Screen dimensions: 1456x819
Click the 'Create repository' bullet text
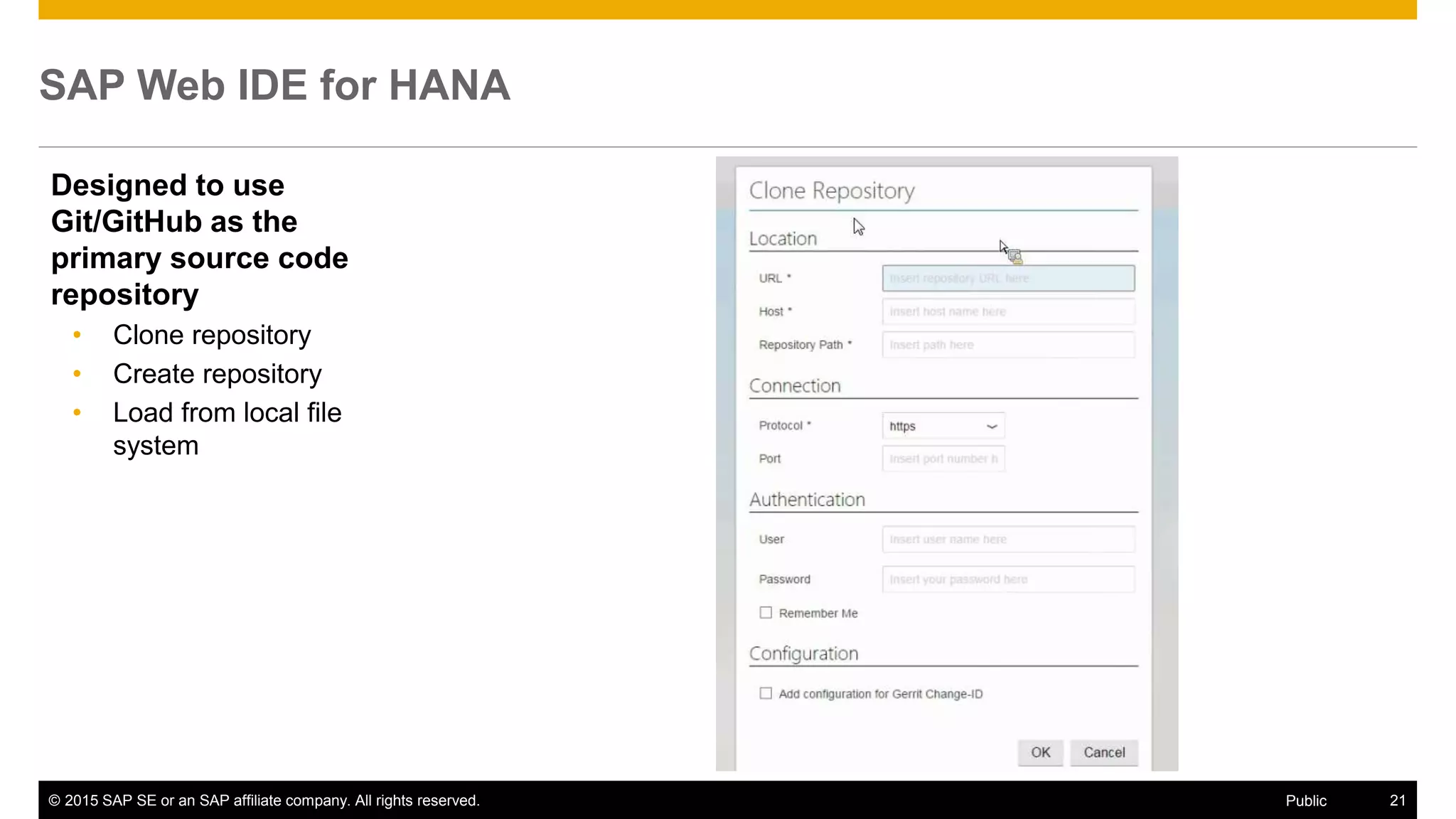[217, 374]
